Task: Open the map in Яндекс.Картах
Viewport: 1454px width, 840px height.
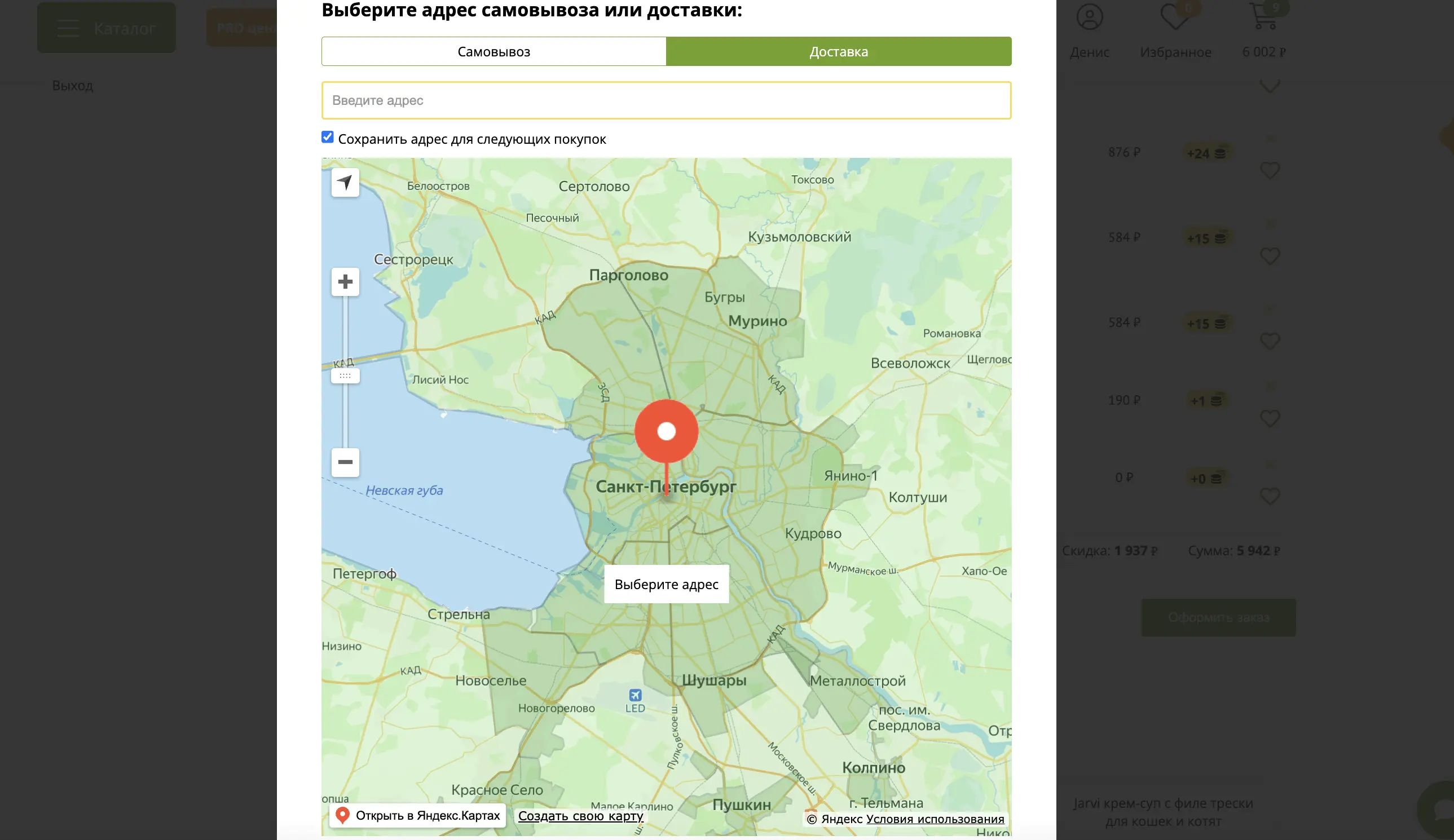Action: pyautogui.click(x=418, y=815)
